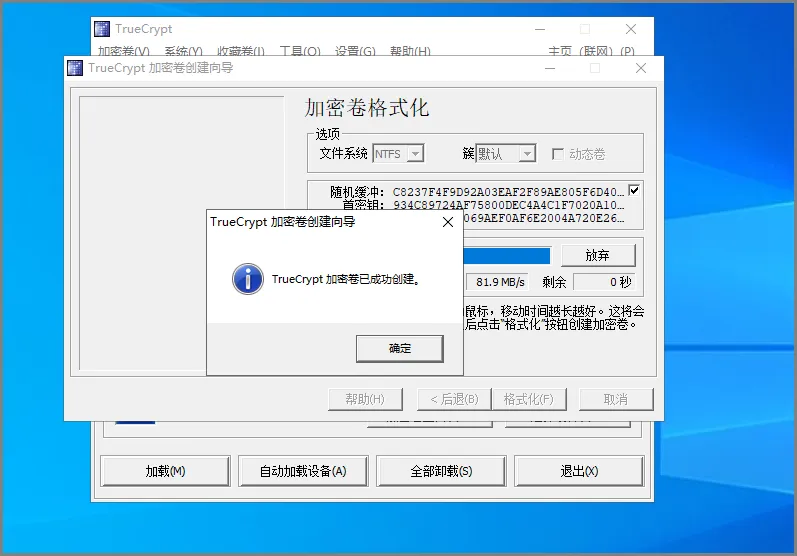
Task: Click the 首密钥 hex value text
Action: [508, 205]
